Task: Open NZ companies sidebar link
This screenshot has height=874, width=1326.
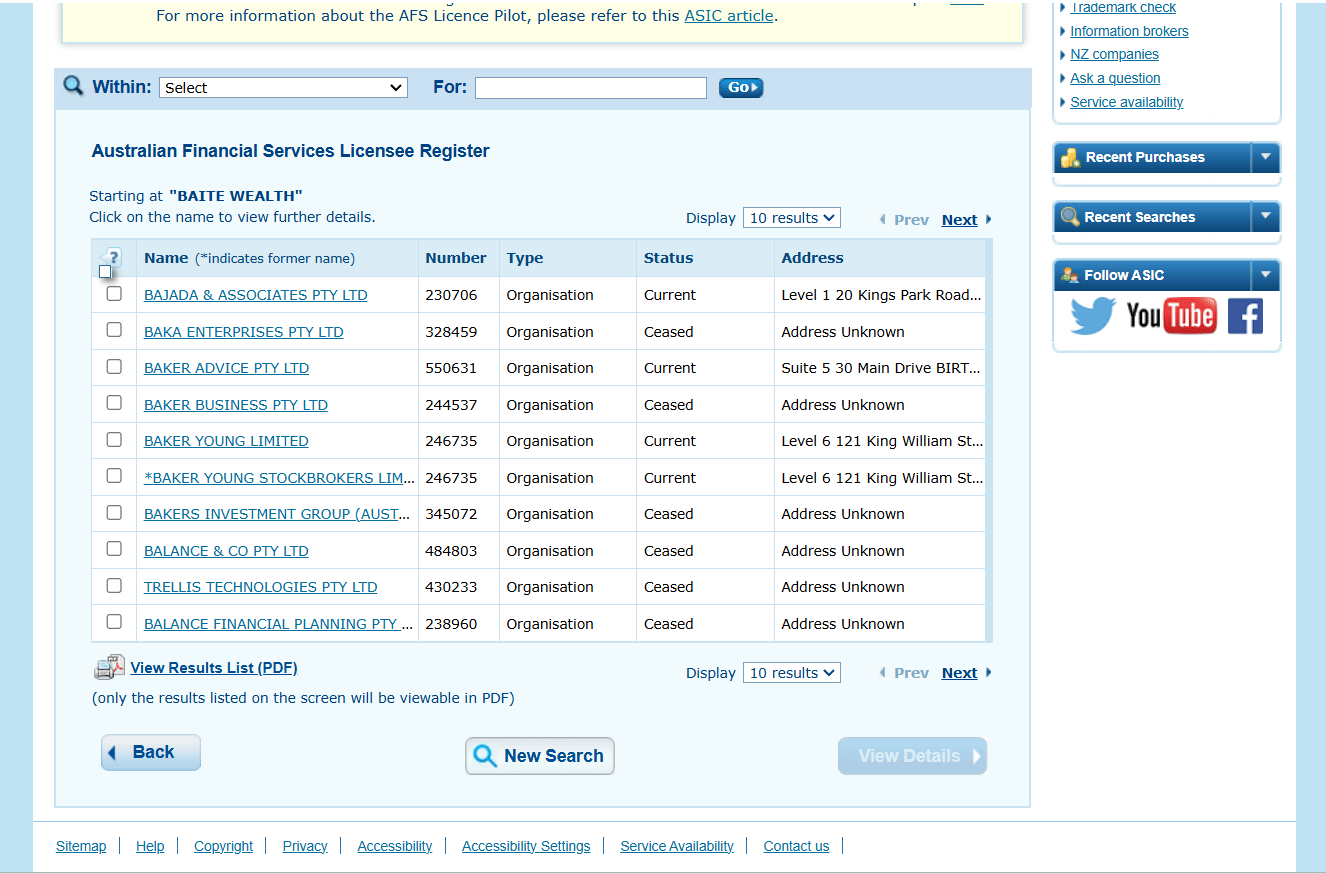Action: (1114, 55)
